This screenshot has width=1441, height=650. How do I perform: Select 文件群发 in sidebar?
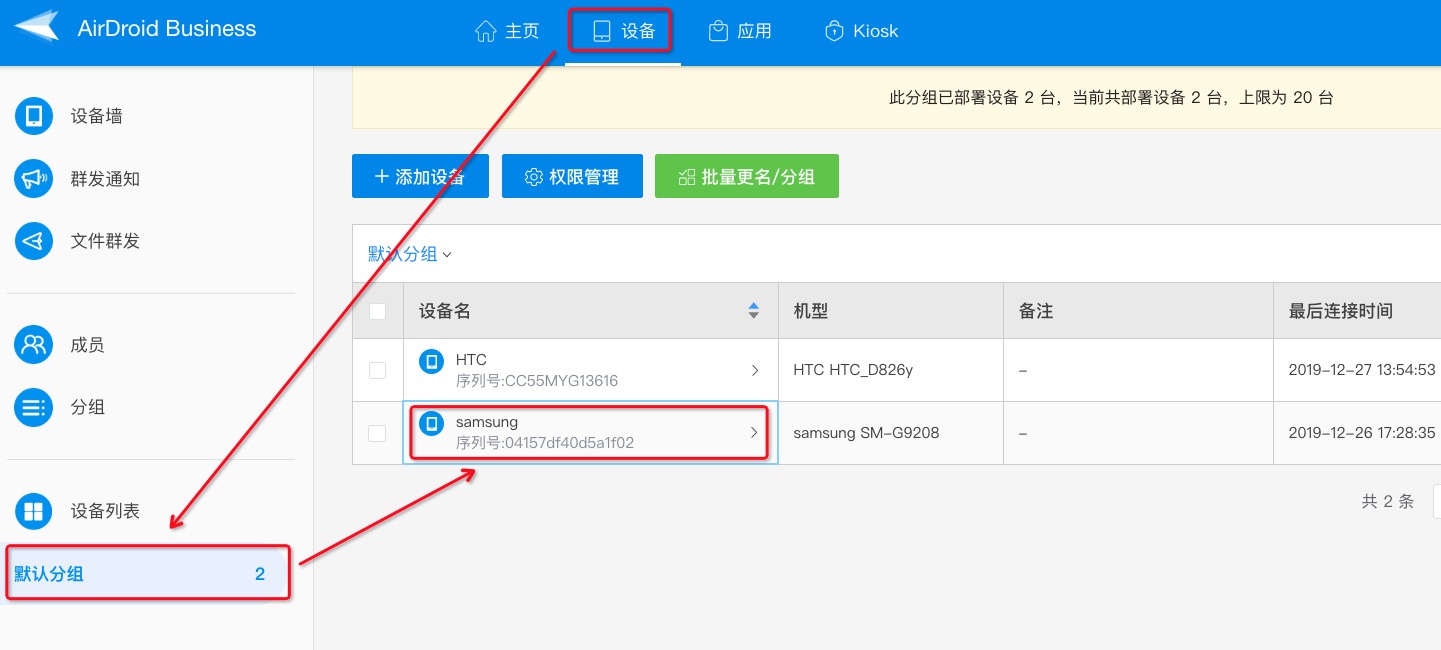pyautogui.click(x=105, y=241)
